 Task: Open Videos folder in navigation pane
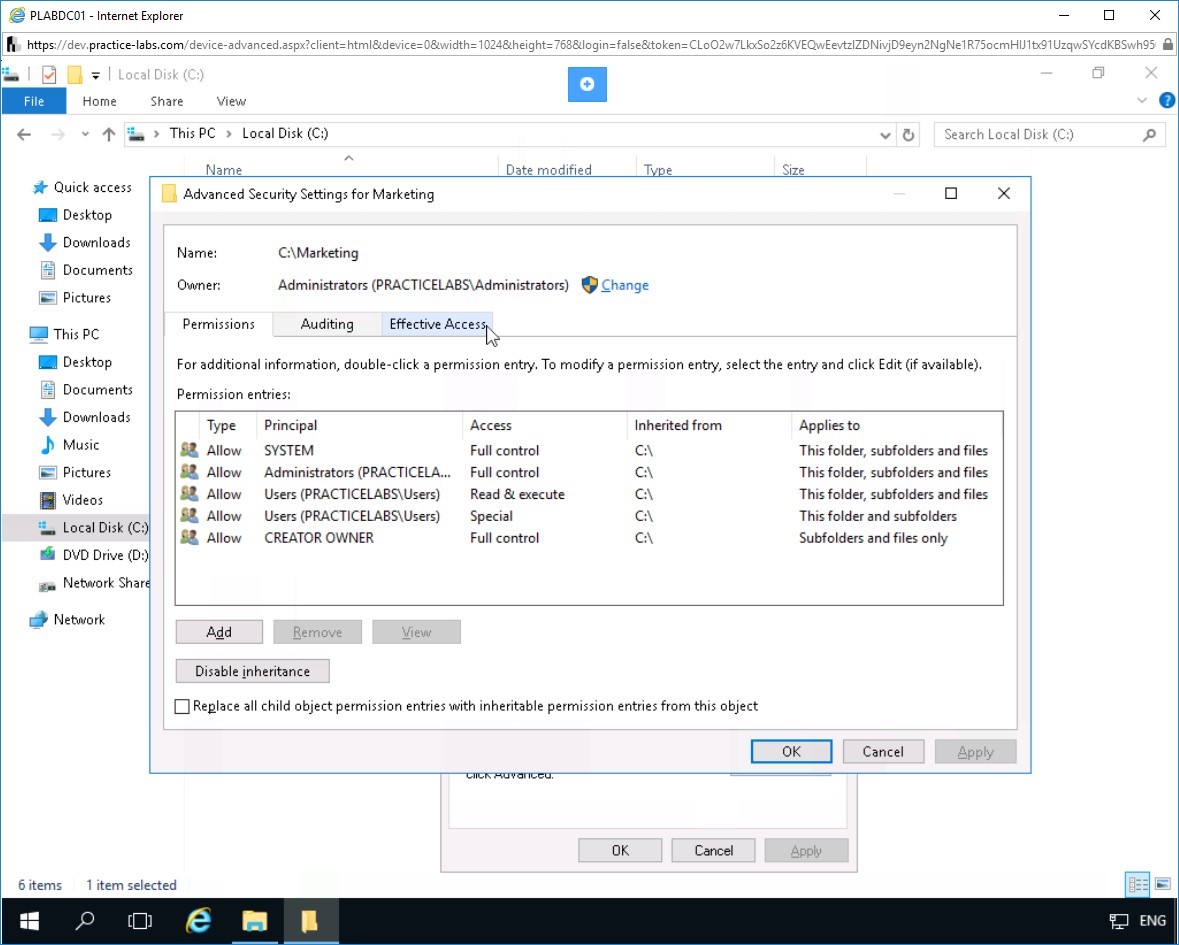pos(82,500)
